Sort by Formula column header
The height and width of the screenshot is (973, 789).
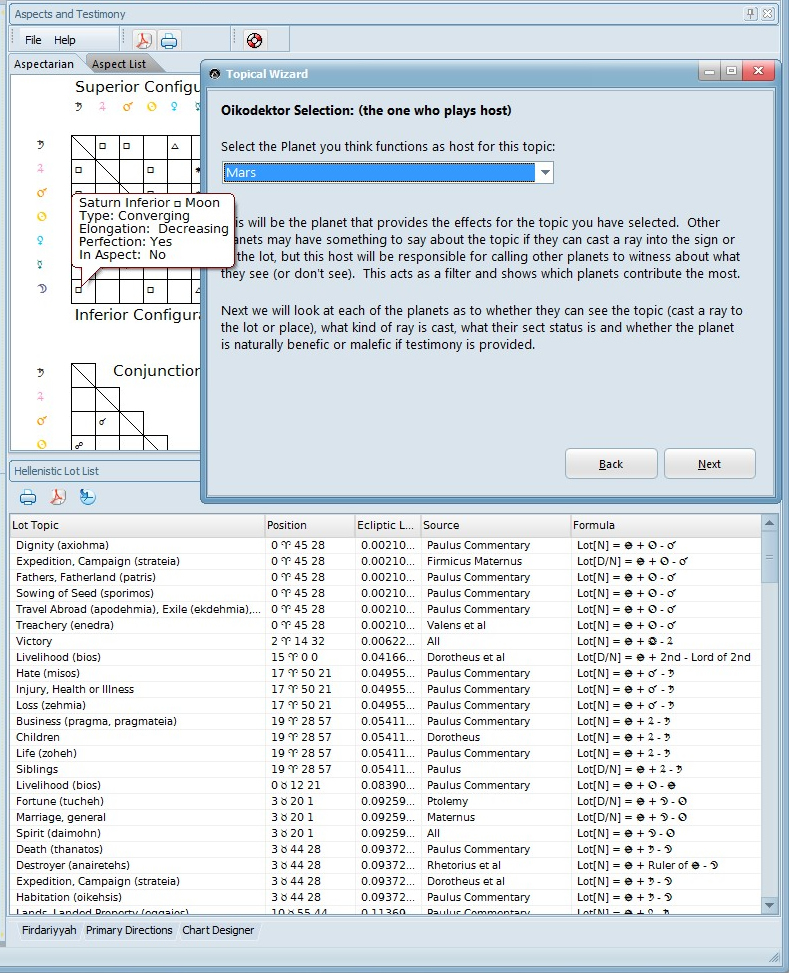pos(665,525)
